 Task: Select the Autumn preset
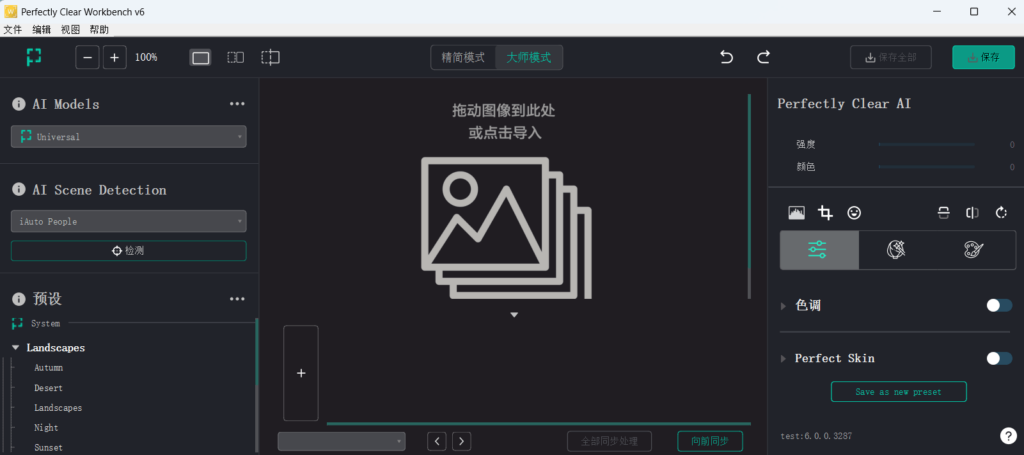pyautogui.click(x=49, y=368)
